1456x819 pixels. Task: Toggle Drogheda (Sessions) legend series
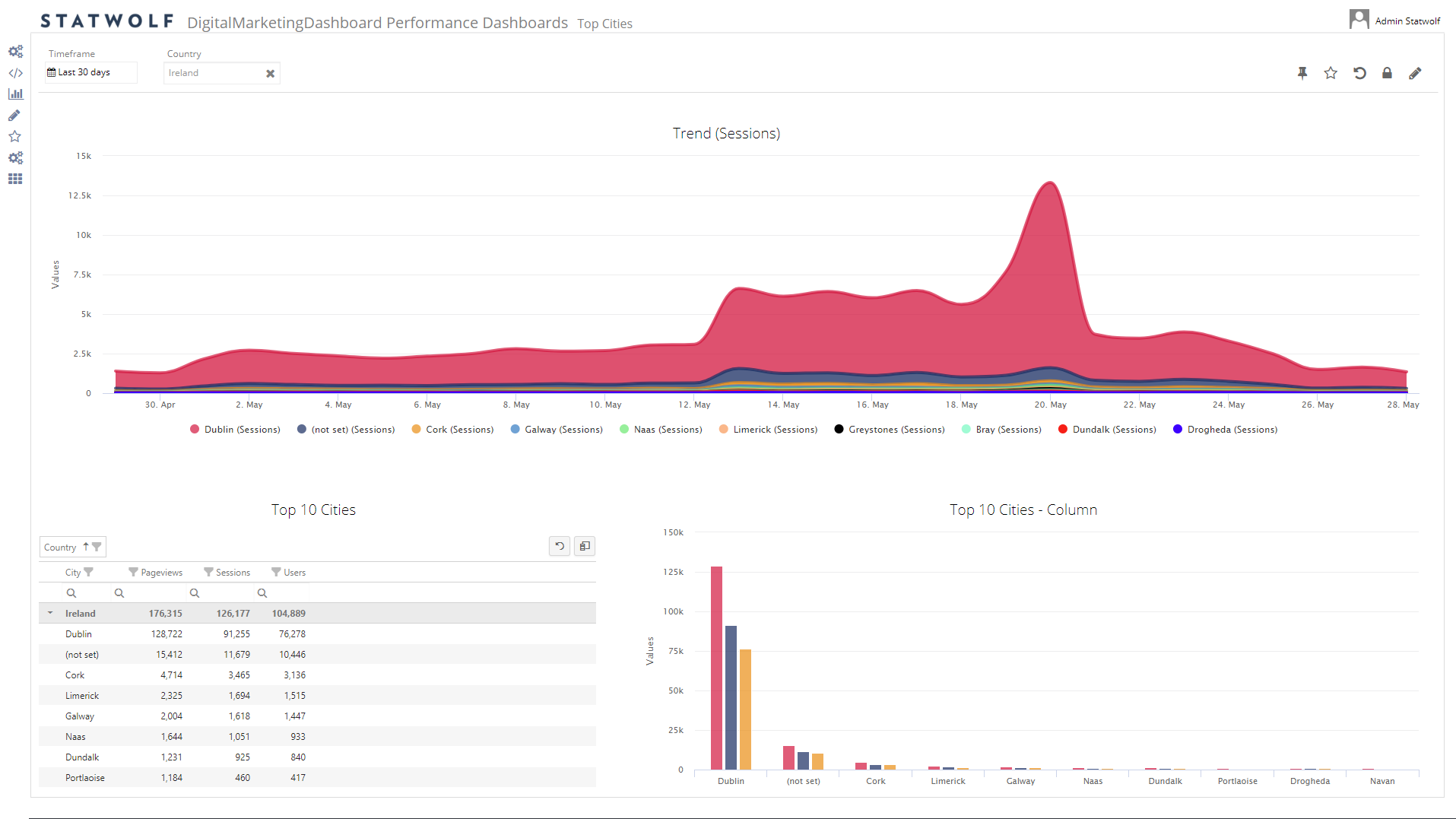coord(1225,430)
